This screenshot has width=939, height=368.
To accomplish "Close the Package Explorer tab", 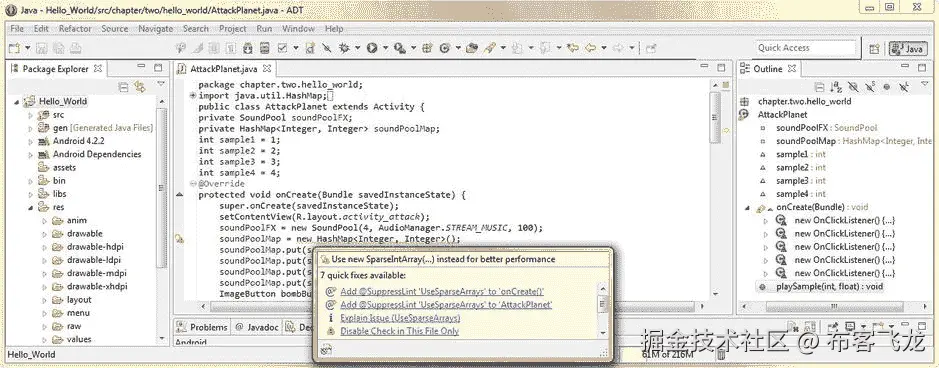I will (98, 69).
